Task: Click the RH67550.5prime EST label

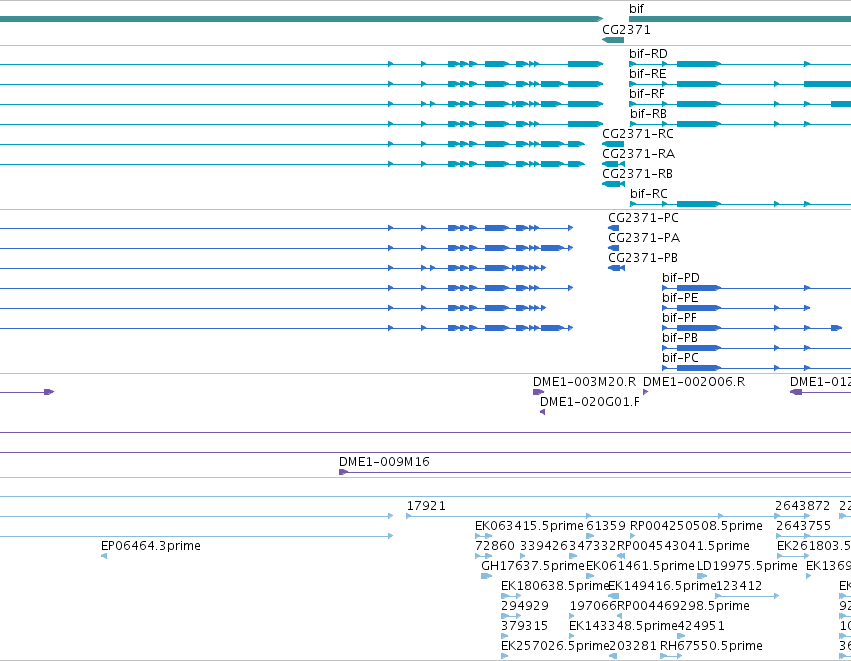Action: [x=711, y=646]
